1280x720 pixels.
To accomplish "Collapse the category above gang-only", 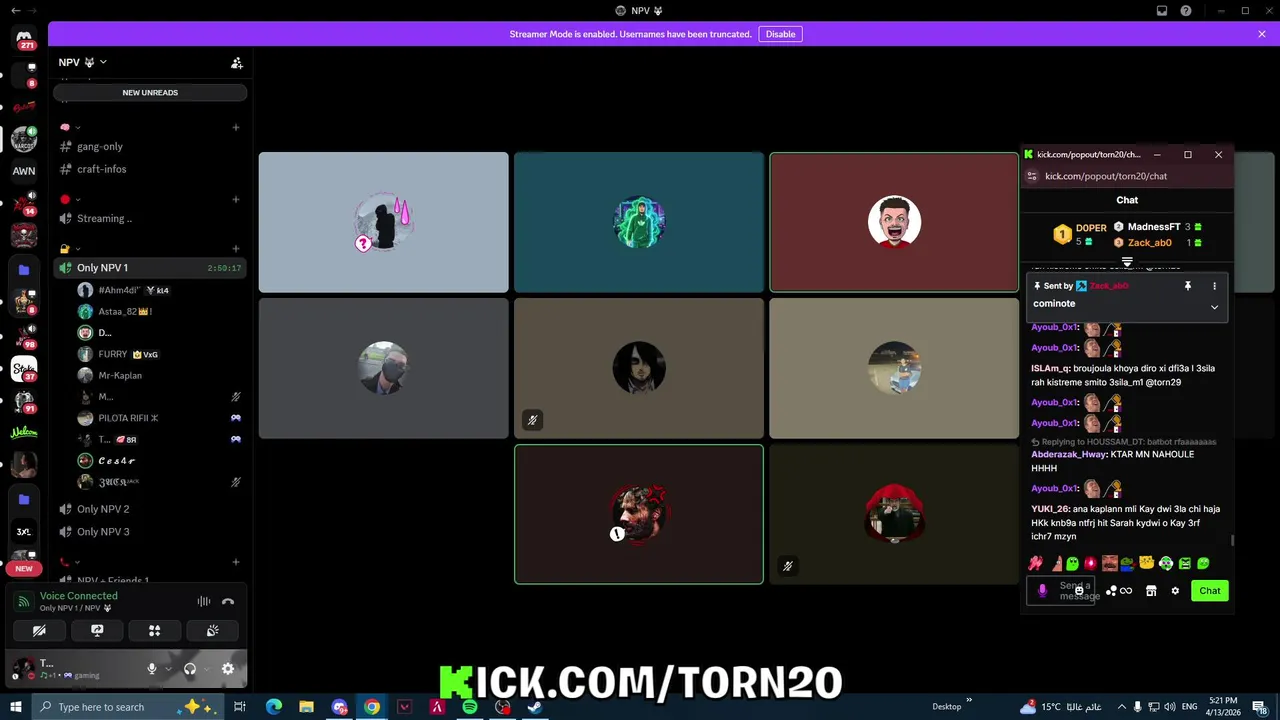I will coord(70,127).
